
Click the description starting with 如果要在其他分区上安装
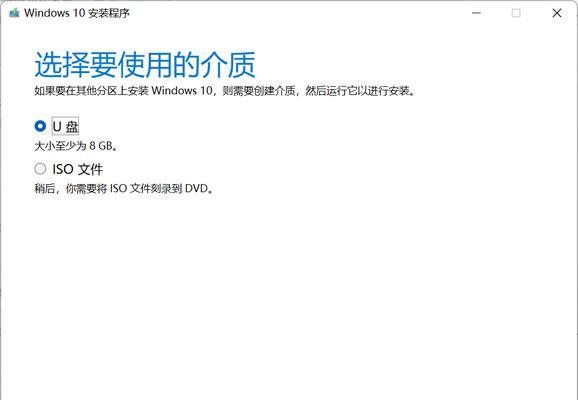tap(225, 91)
